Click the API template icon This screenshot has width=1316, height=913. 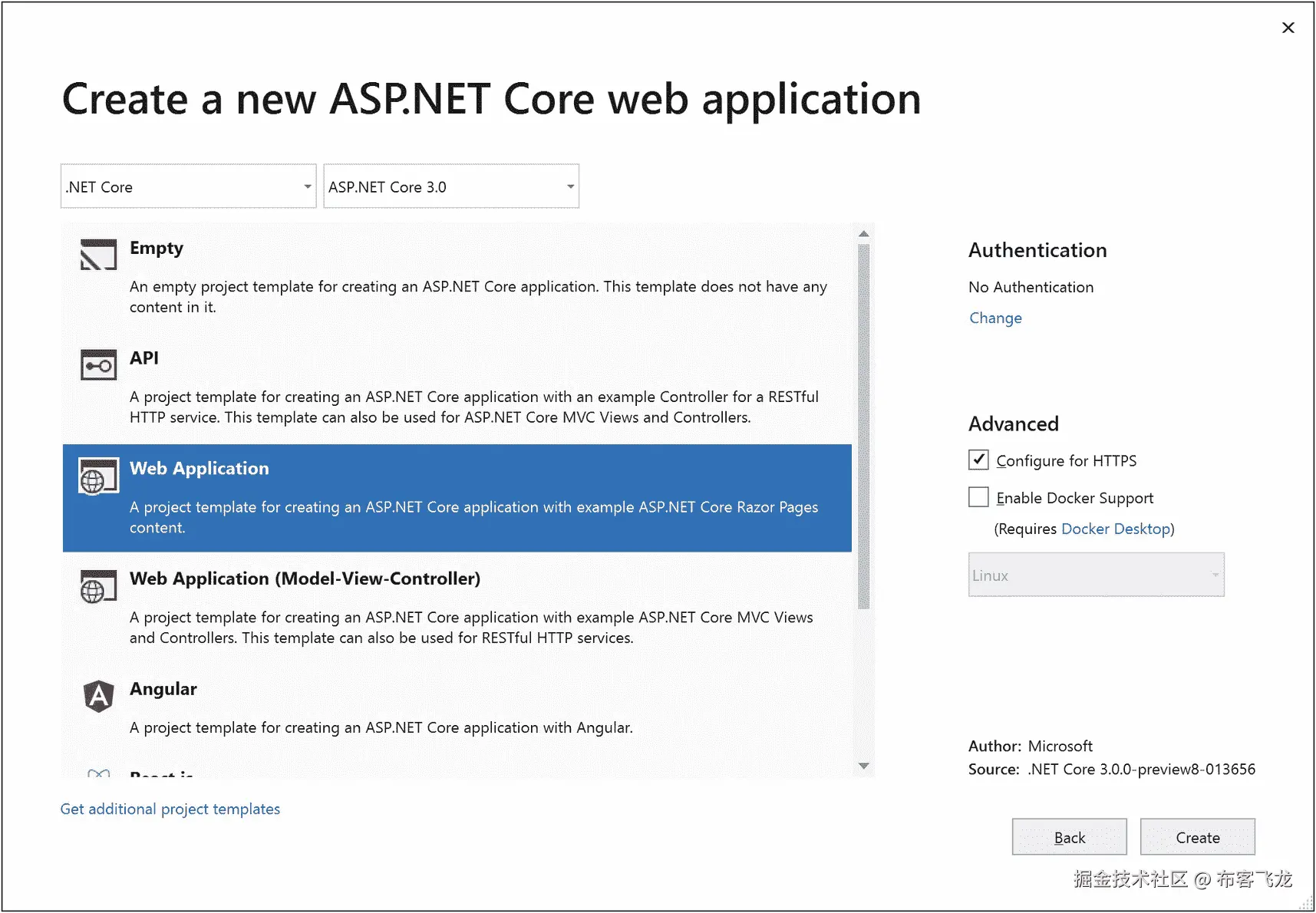98,365
